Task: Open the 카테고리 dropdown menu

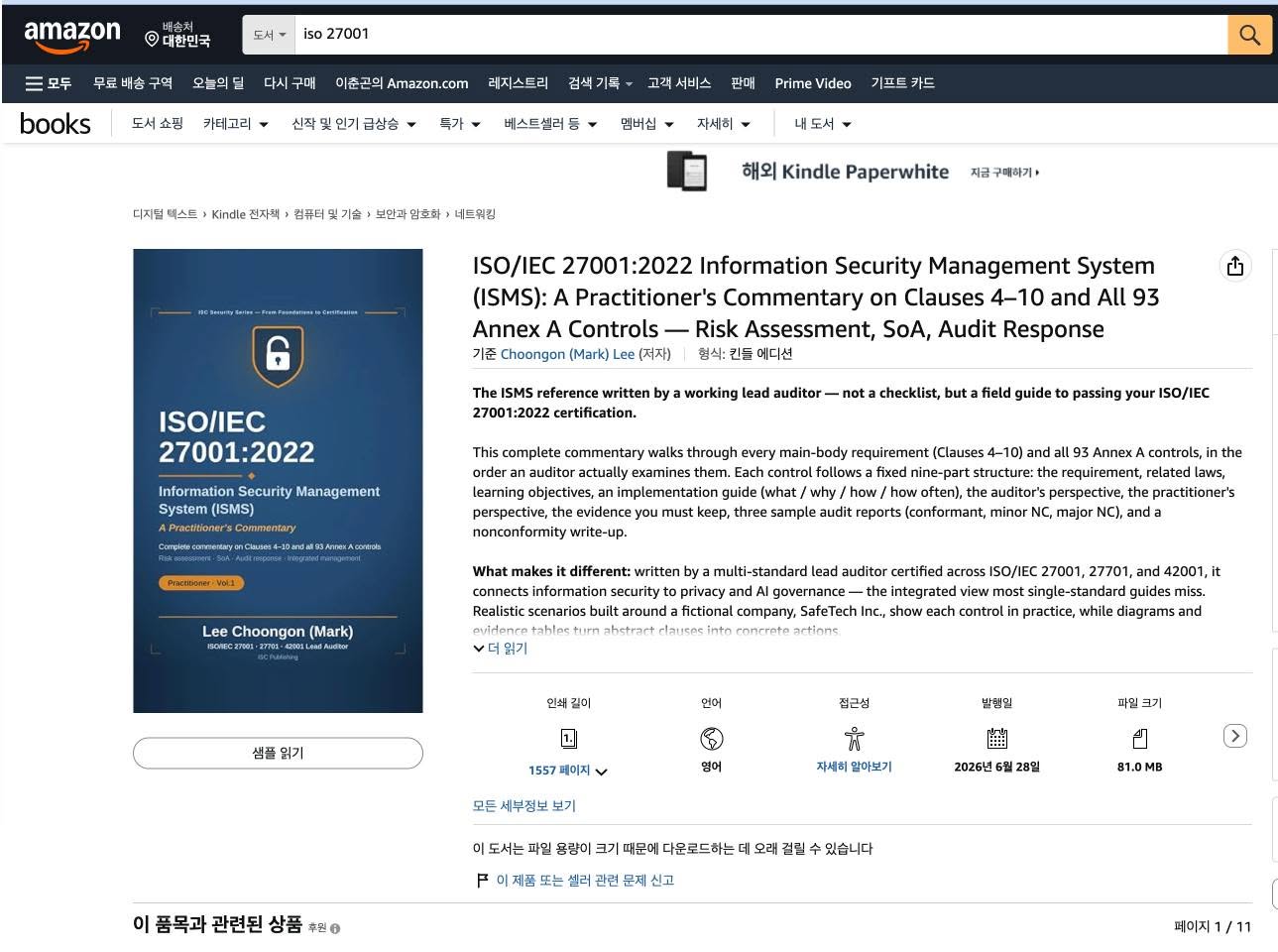Action: pyautogui.click(x=235, y=124)
